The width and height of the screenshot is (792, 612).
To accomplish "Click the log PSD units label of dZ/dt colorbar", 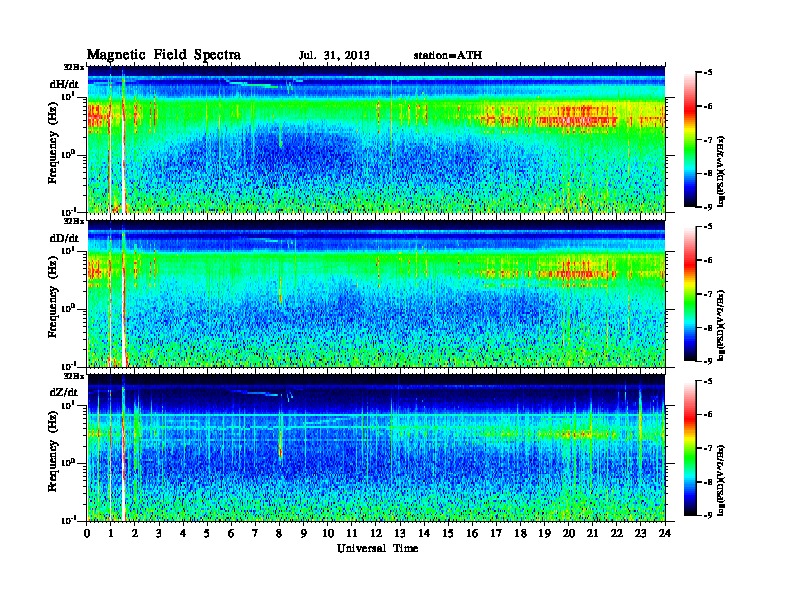I will click(x=722, y=480).
